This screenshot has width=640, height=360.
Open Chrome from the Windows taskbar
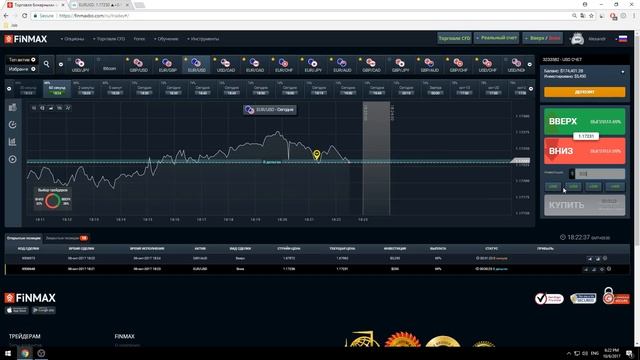point(25,353)
